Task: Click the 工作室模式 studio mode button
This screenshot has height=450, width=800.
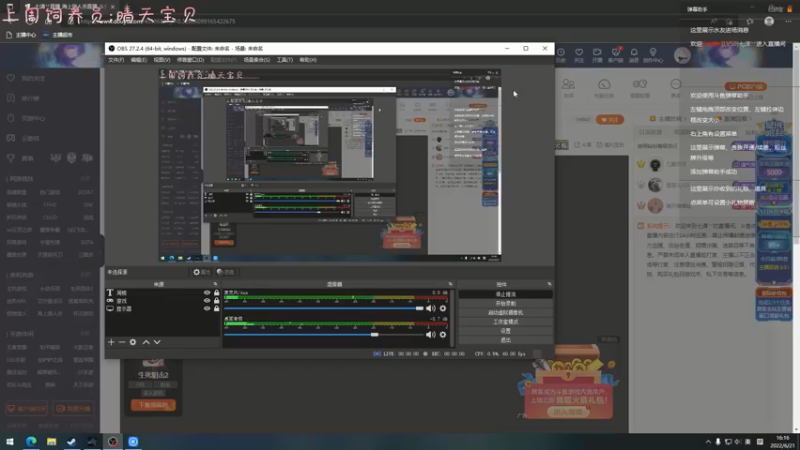Action: click(x=506, y=321)
